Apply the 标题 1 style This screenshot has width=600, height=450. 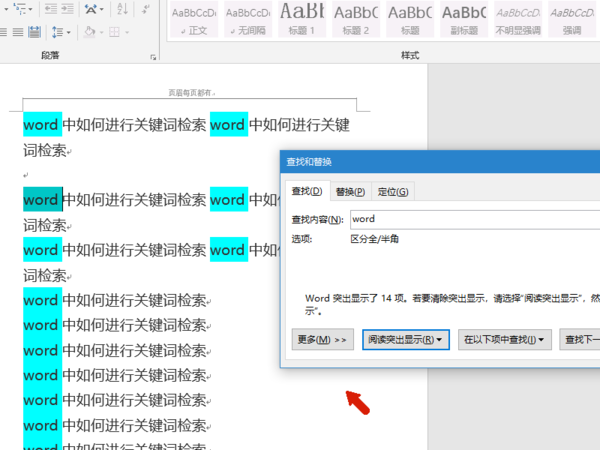click(x=302, y=20)
